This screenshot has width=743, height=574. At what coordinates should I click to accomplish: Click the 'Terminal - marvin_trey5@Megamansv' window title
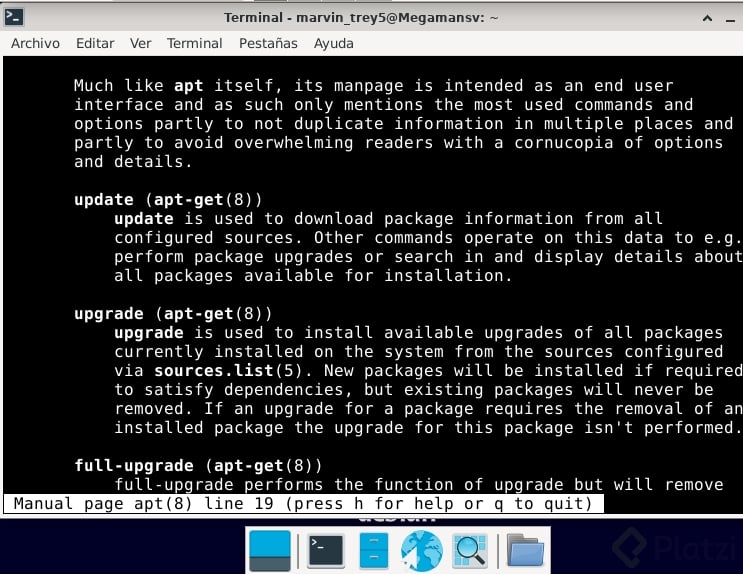pyautogui.click(x=361, y=18)
